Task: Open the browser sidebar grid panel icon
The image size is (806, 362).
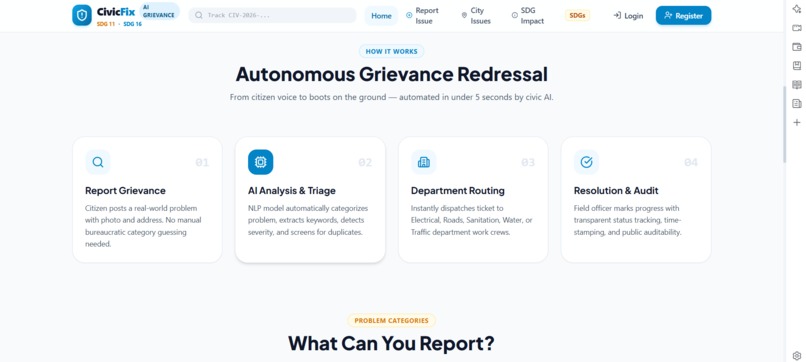Action: 797,85
